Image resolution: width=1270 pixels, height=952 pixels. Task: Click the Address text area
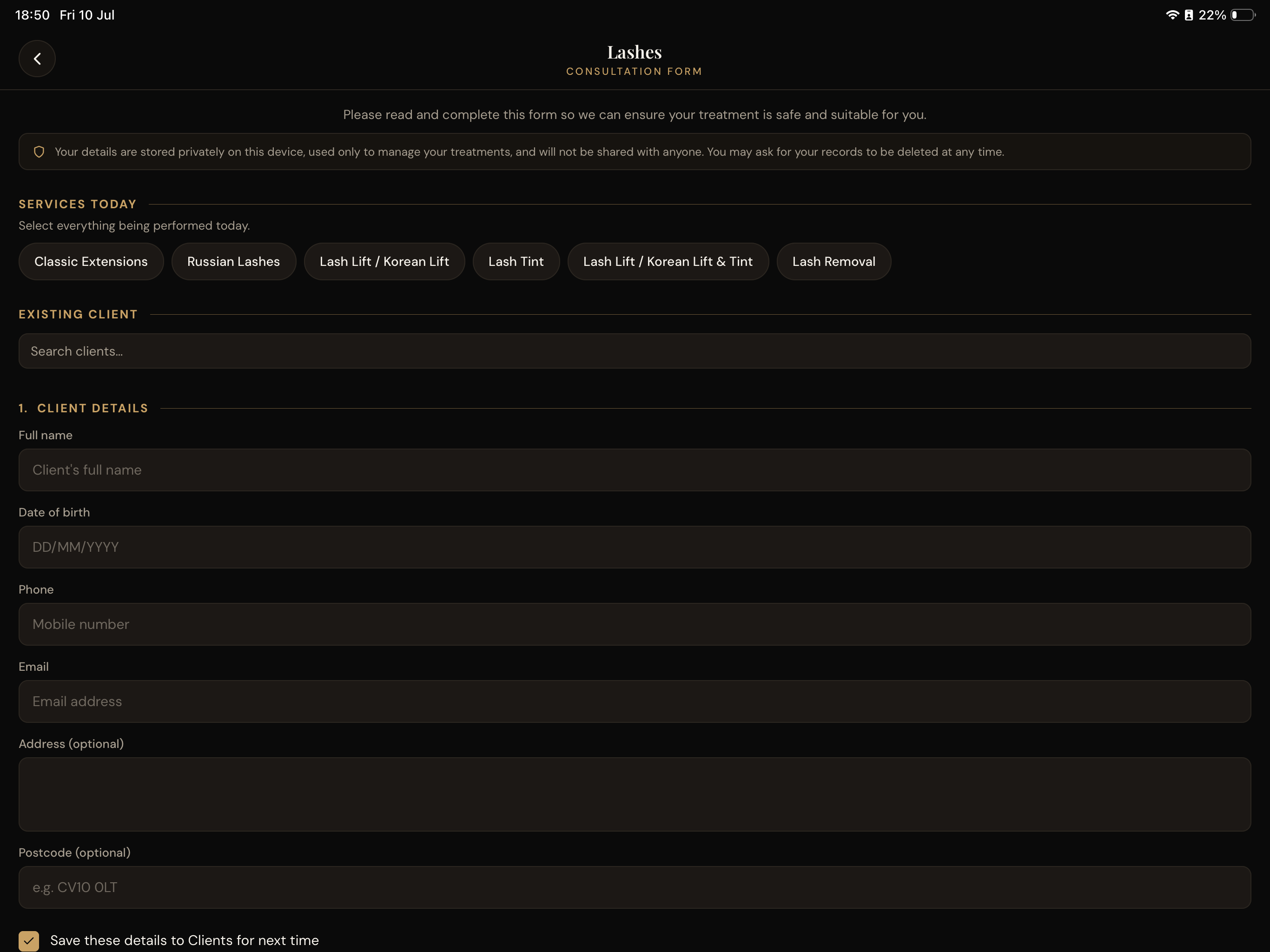(635, 794)
